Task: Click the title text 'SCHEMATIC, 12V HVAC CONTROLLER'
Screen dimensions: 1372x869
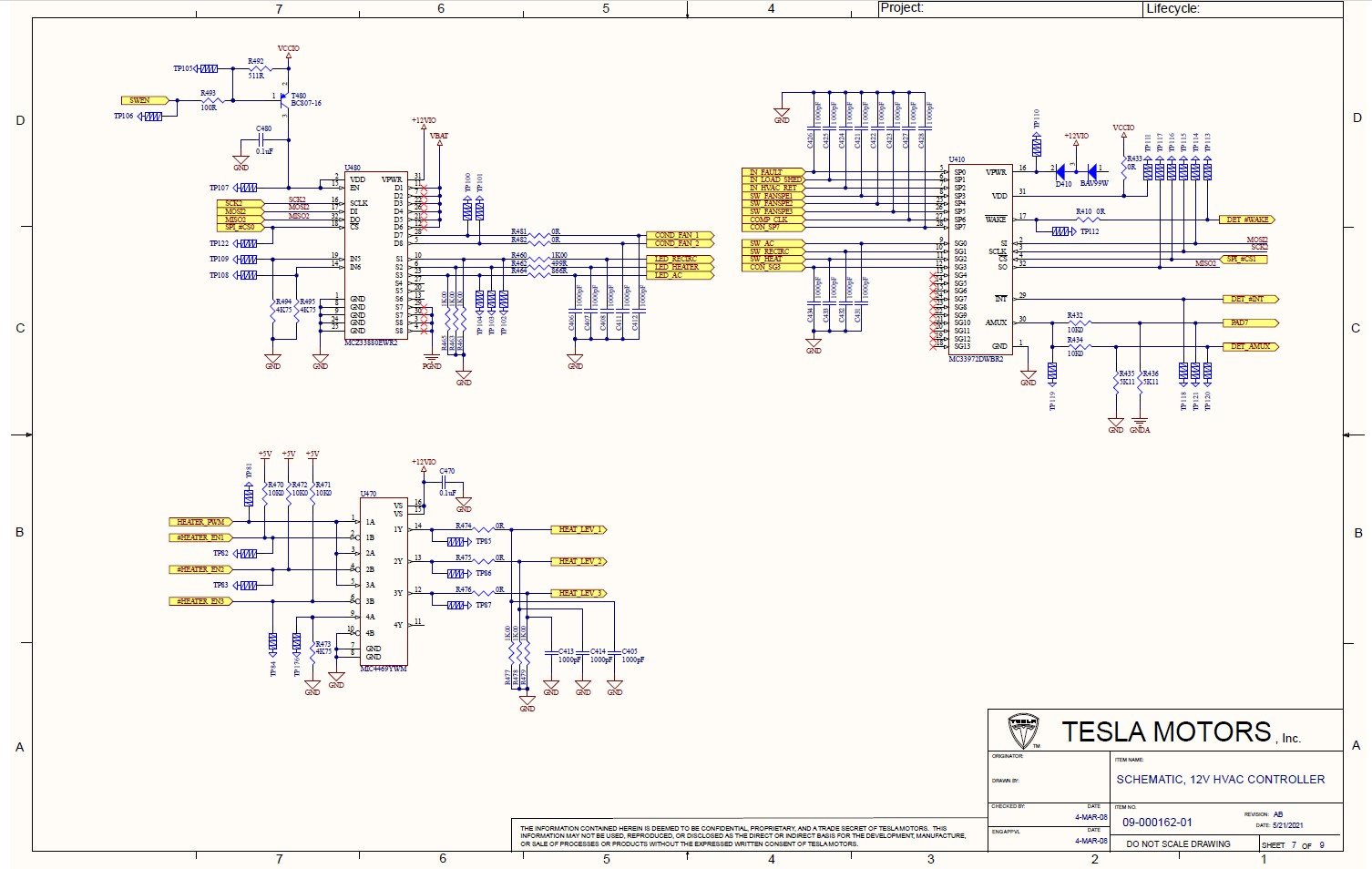Action: click(x=1220, y=780)
